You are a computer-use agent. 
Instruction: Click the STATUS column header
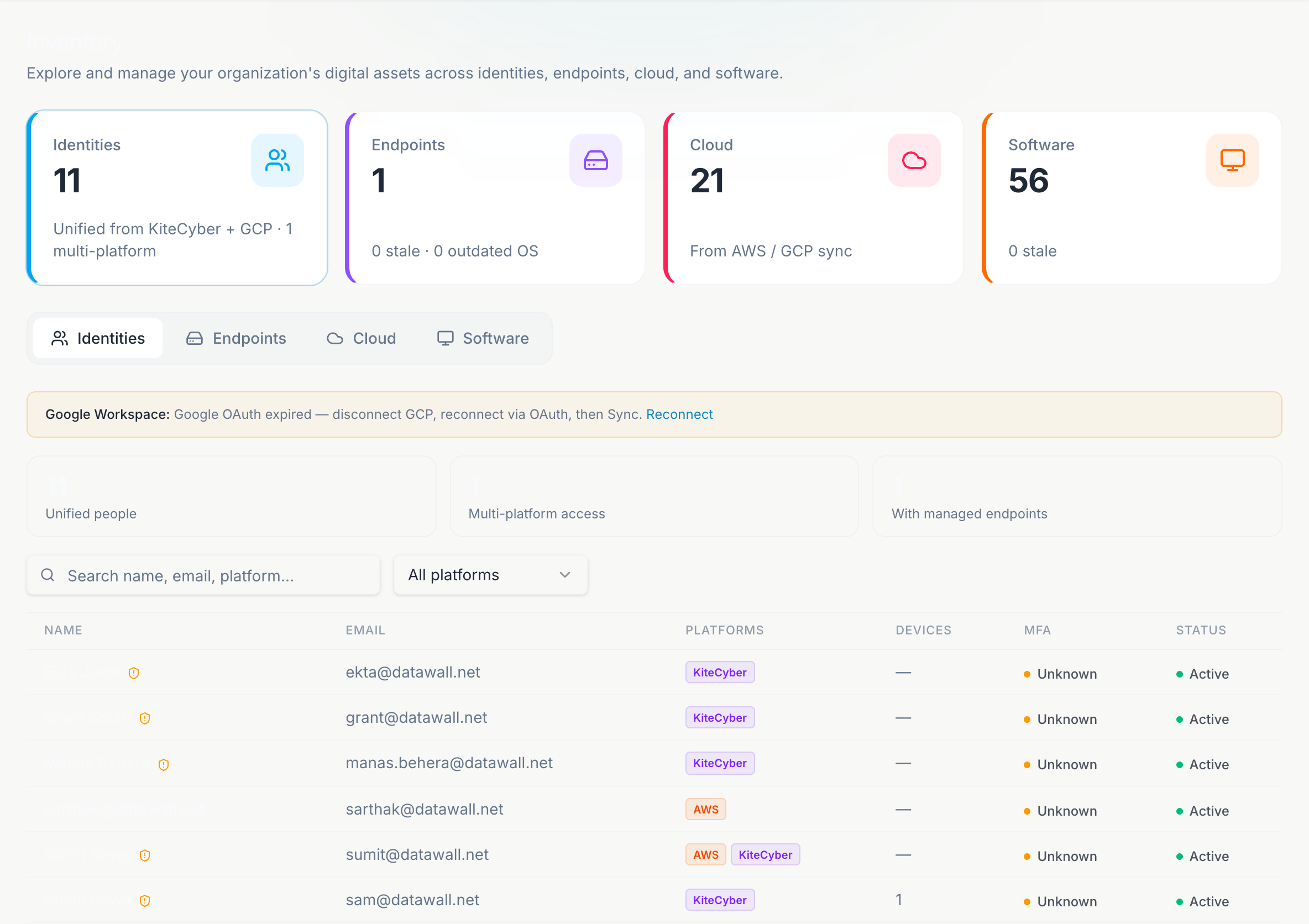pos(1201,630)
